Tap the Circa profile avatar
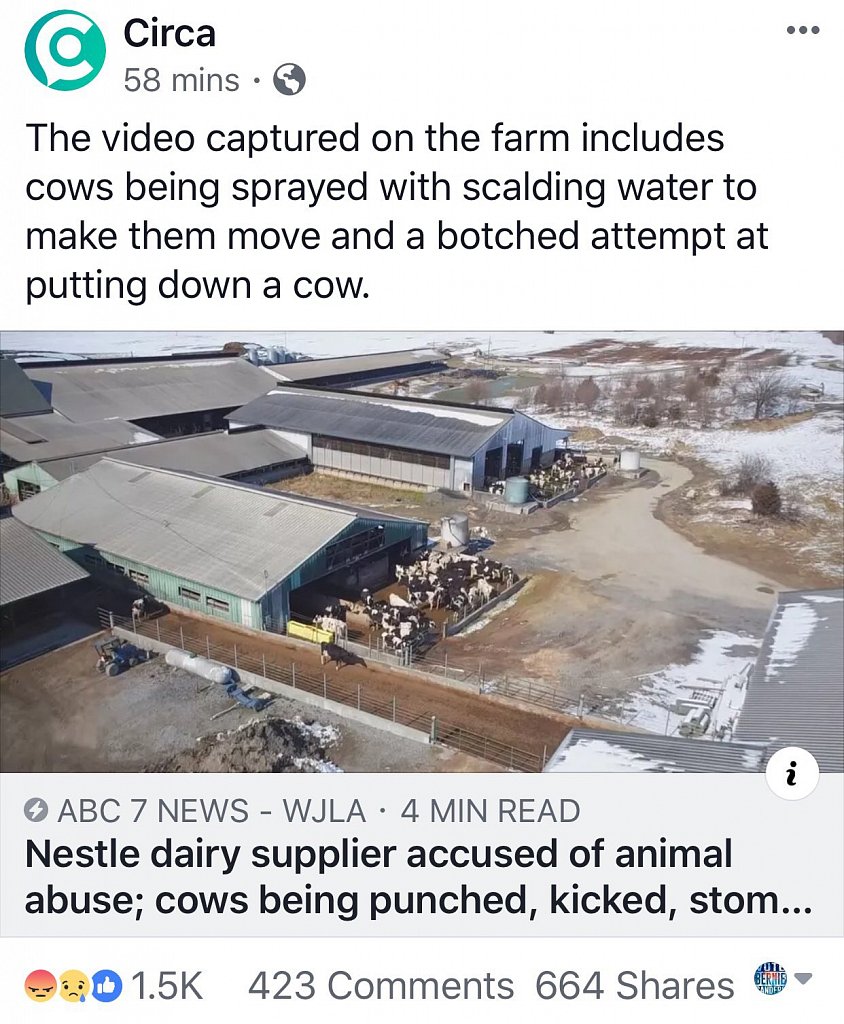Viewport: 844px width, 1024px height. 64,51
